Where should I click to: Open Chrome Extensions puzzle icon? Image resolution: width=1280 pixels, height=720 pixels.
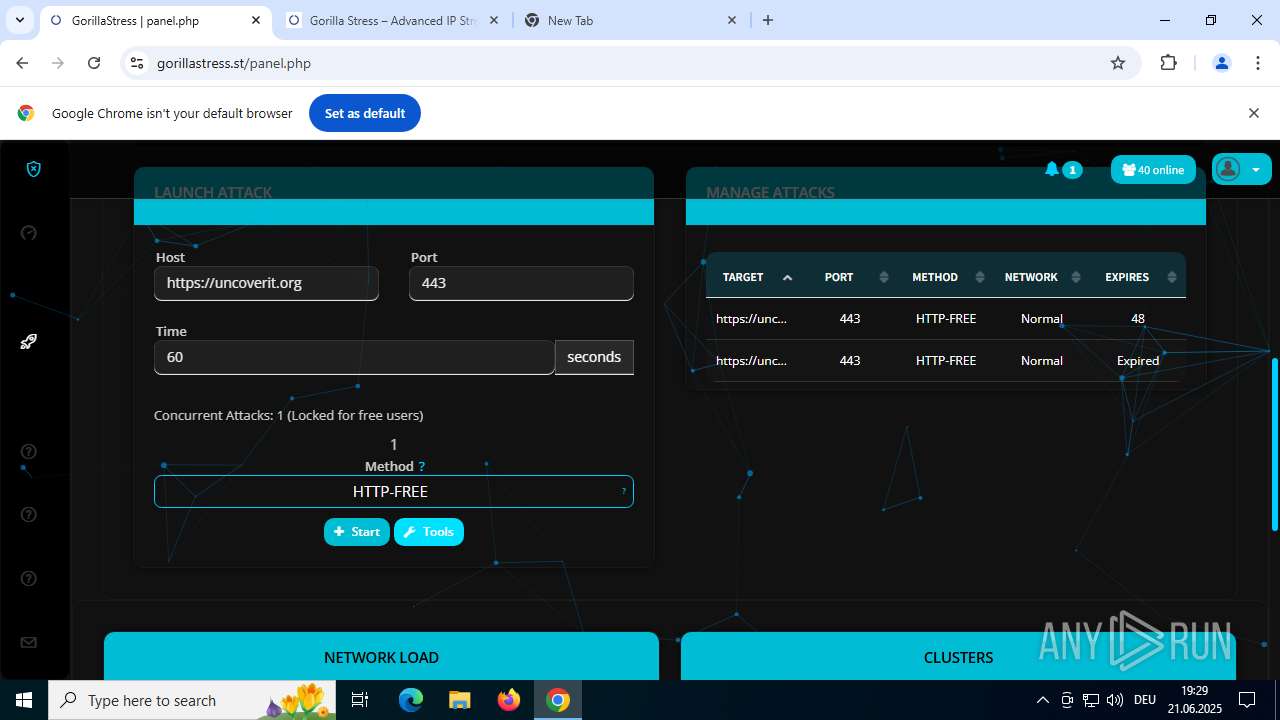pos(1168,63)
